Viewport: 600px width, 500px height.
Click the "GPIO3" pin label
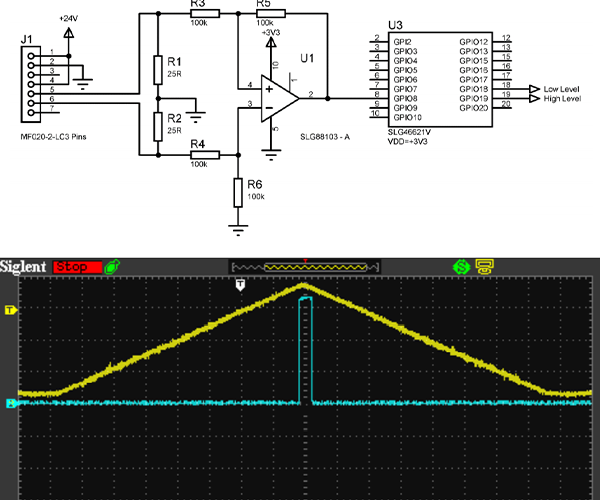405,51
